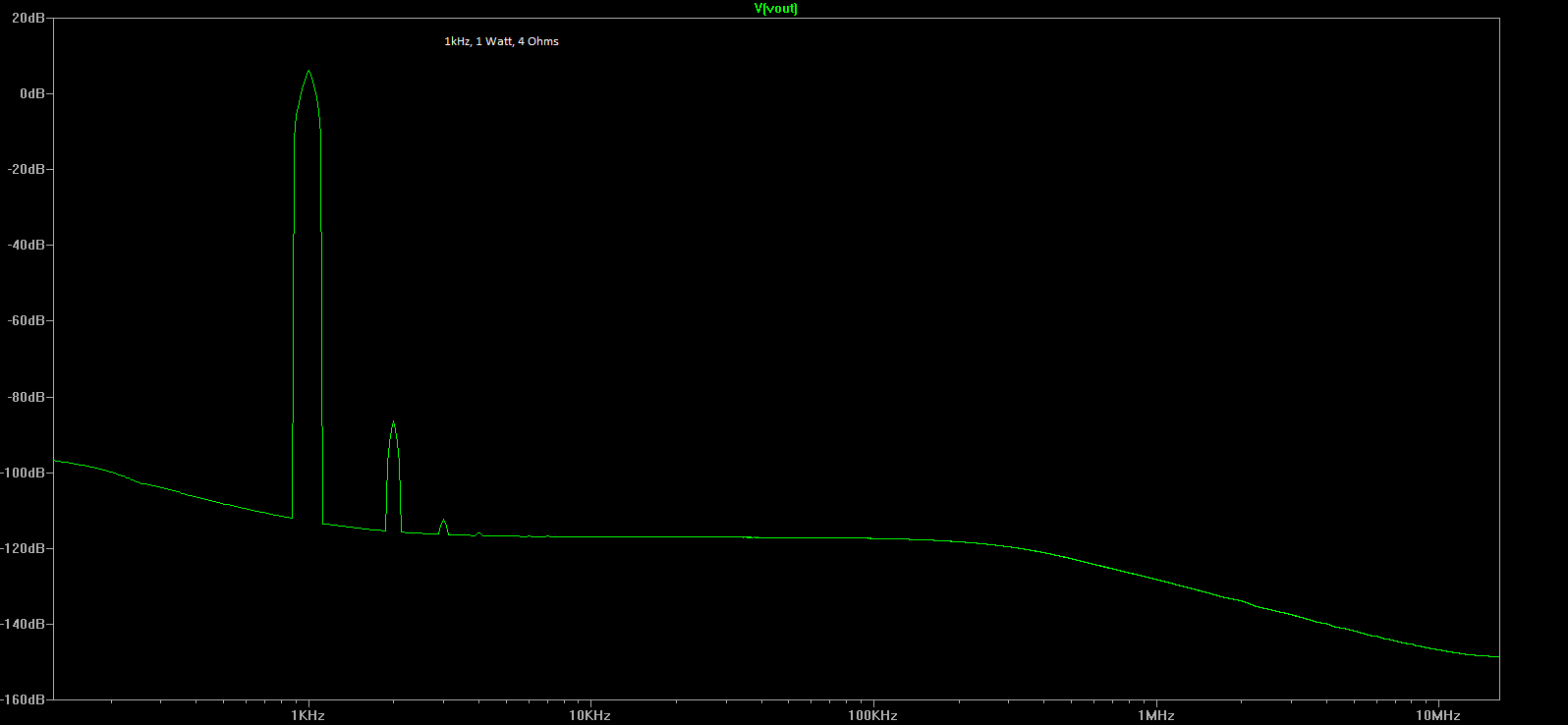Click the V(vout) trace label
1568x725 pixels.
coord(775,9)
